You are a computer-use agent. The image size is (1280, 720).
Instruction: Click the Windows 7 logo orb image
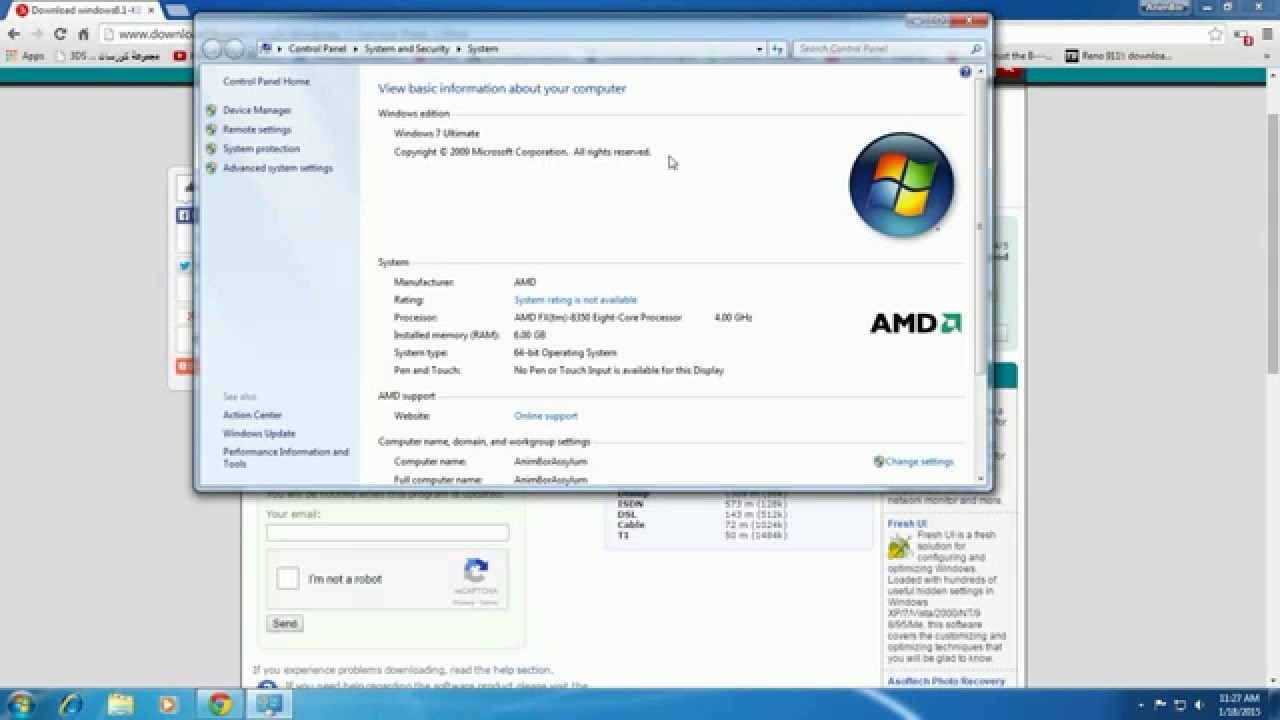tap(901, 185)
